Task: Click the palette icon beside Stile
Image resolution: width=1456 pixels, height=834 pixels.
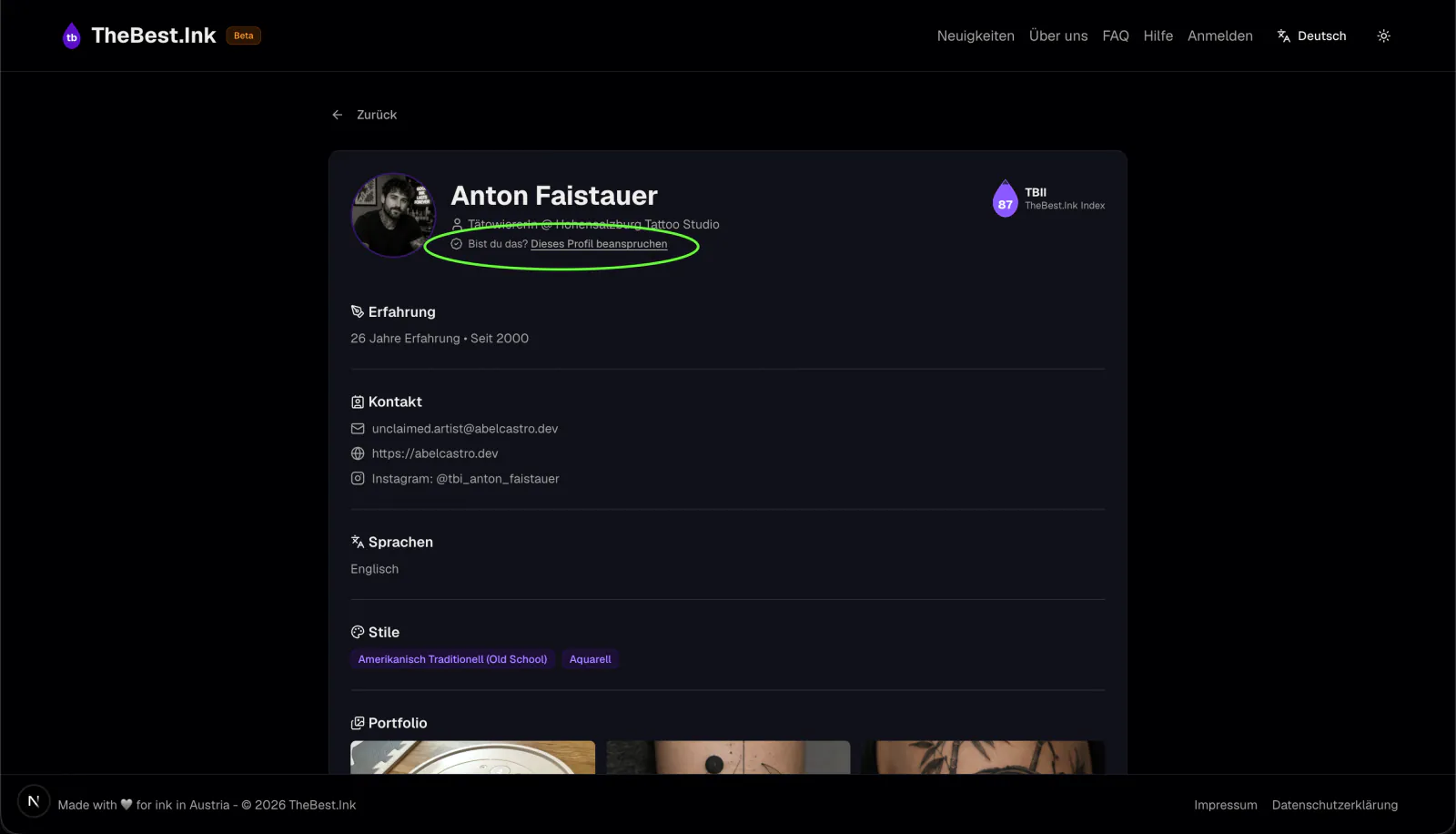Action: pyautogui.click(x=358, y=632)
